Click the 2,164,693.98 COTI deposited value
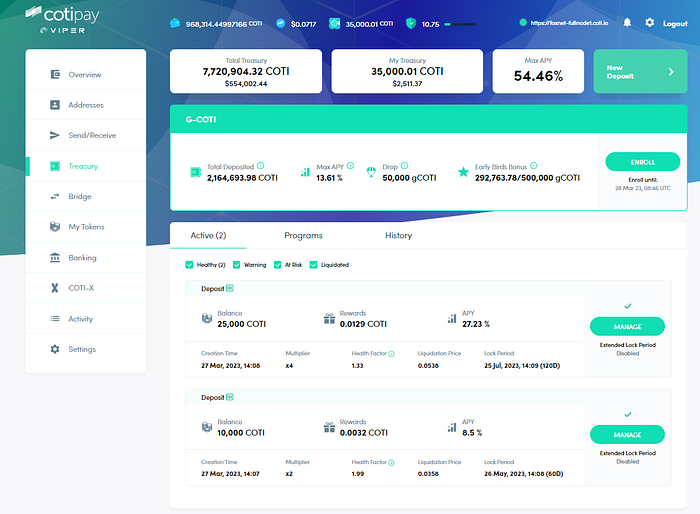This screenshot has height=514, width=700. 242,178
